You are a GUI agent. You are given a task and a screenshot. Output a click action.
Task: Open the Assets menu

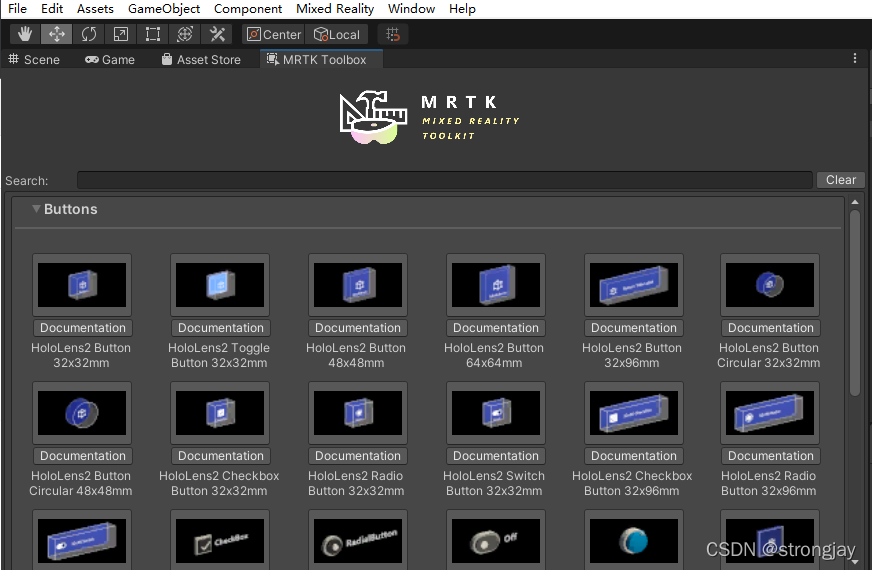[x=95, y=9]
